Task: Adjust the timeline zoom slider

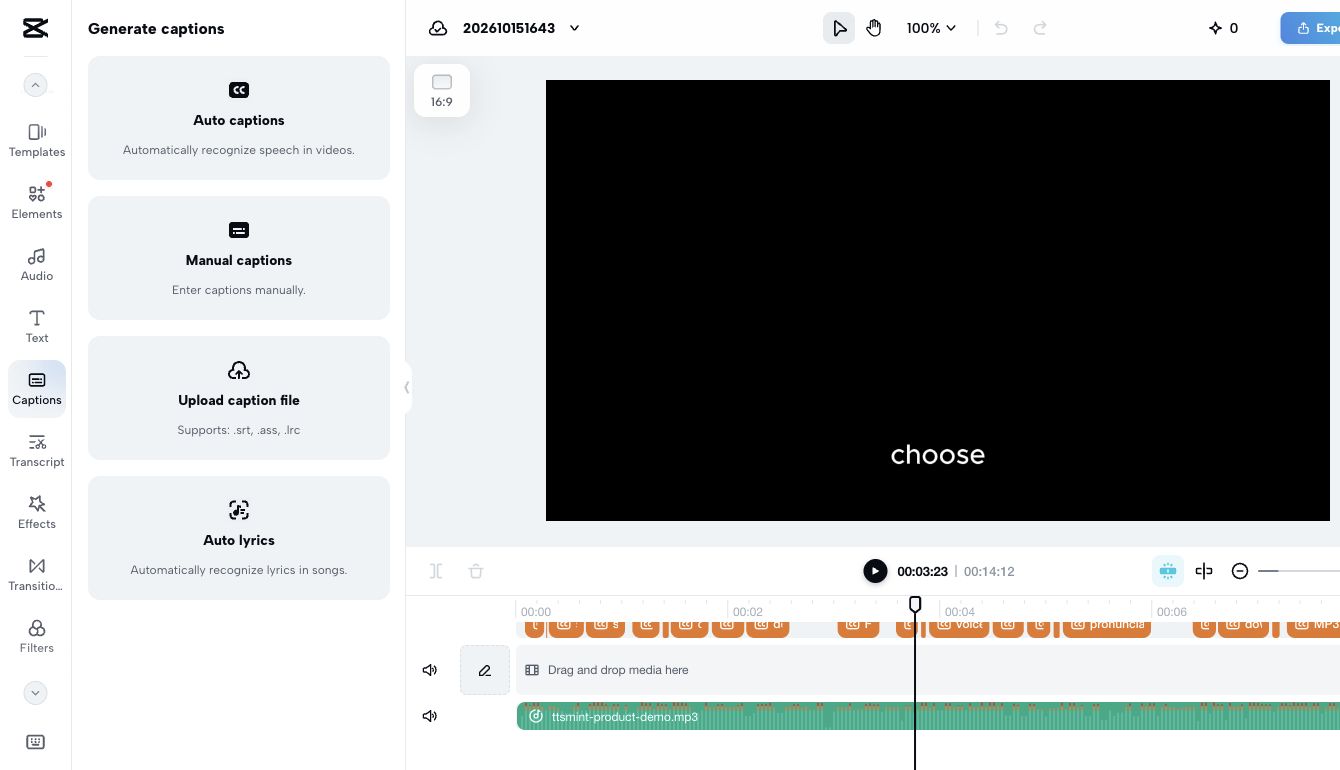Action: click(1298, 571)
